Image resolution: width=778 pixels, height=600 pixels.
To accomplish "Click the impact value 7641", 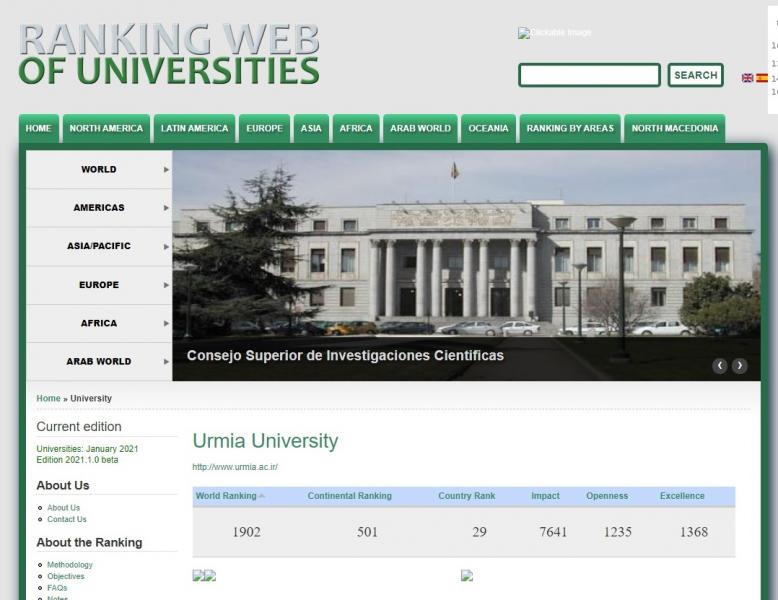I will [x=553, y=532].
